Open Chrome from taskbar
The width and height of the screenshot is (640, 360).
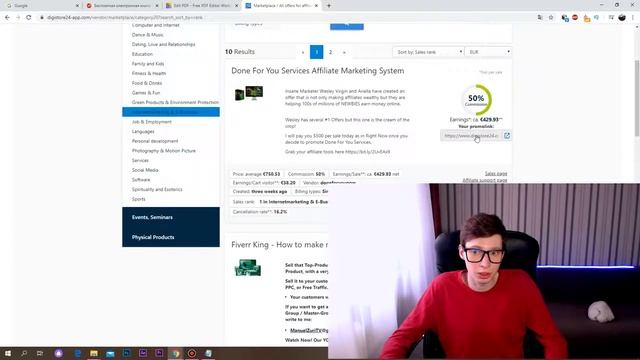(176, 353)
